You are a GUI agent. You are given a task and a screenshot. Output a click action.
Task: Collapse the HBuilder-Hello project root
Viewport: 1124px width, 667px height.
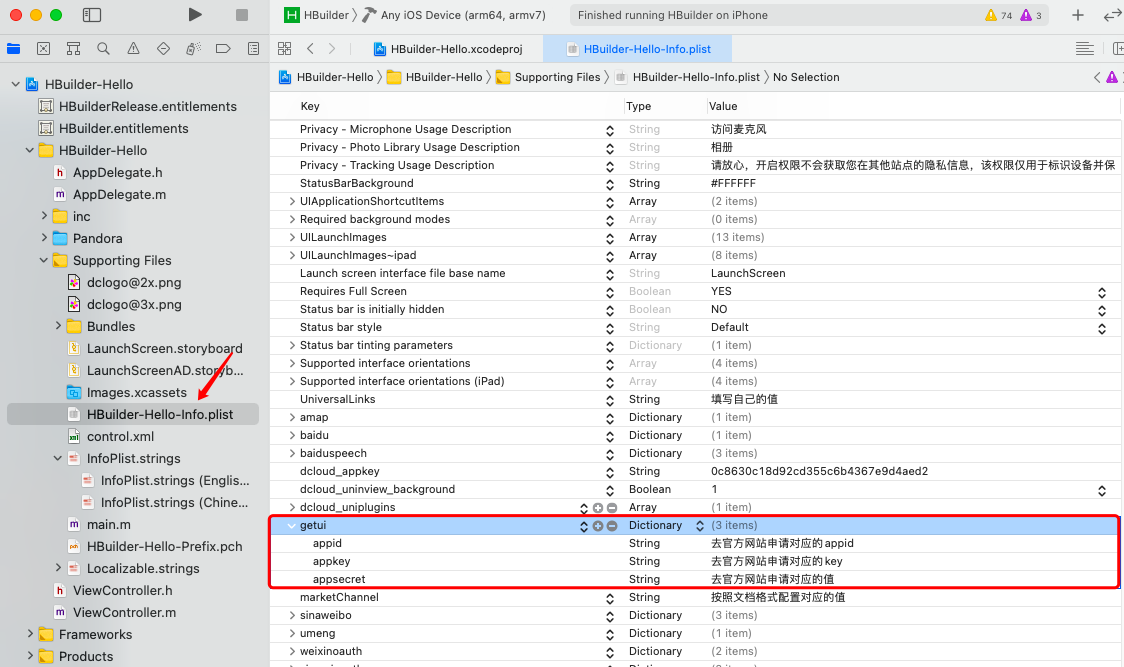(x=16, y=85)
